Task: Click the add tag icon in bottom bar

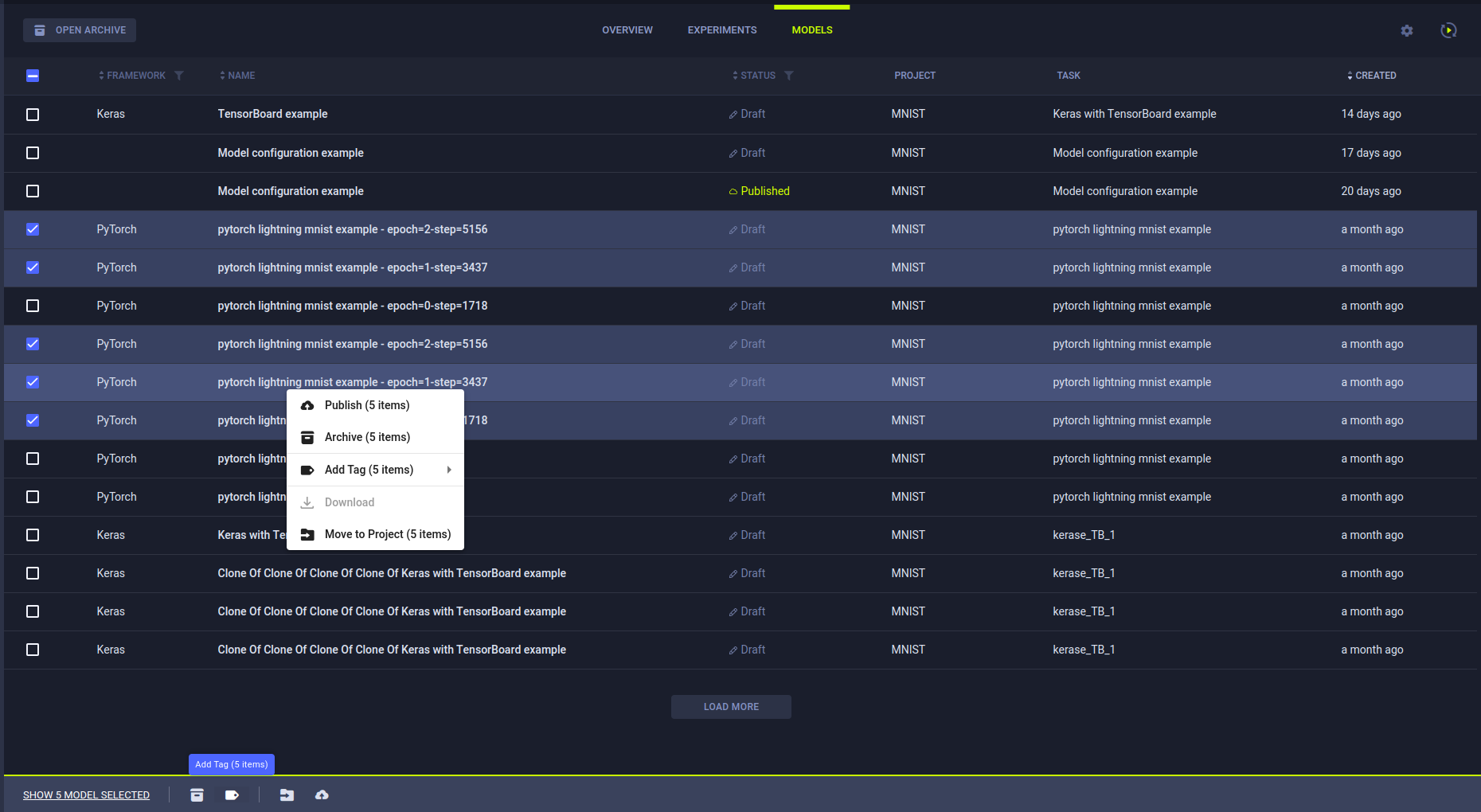Action: coord(232,794)
